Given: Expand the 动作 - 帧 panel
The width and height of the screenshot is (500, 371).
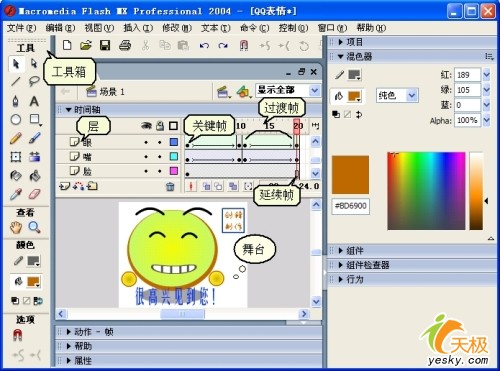Looking at the screenshot, I should point(69,332).
